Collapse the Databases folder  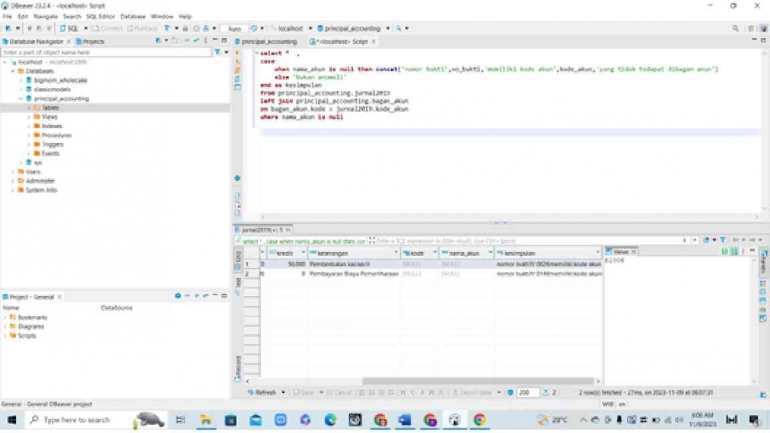(13, 71)
